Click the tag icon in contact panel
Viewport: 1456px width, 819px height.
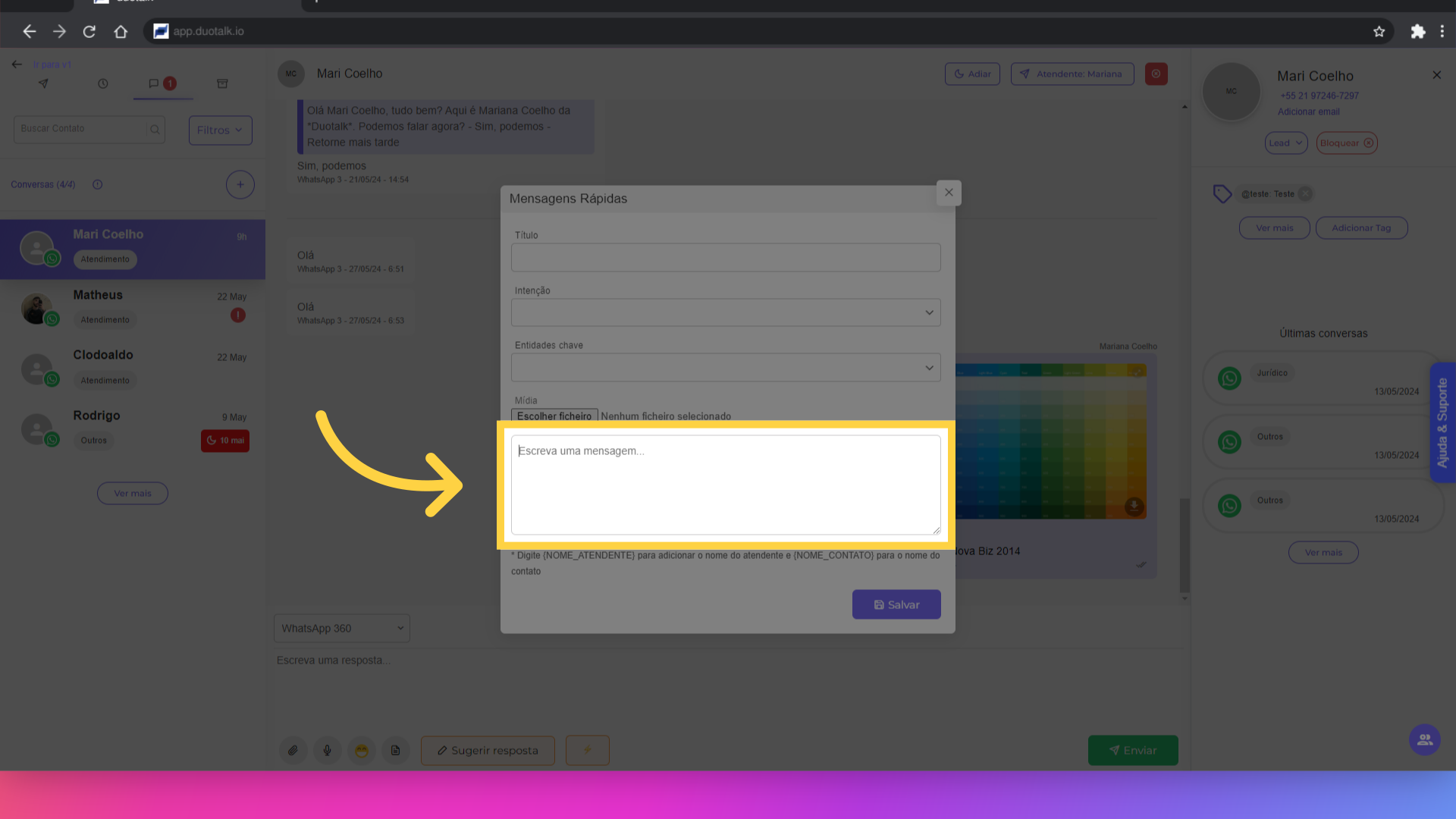[1222, 194]
